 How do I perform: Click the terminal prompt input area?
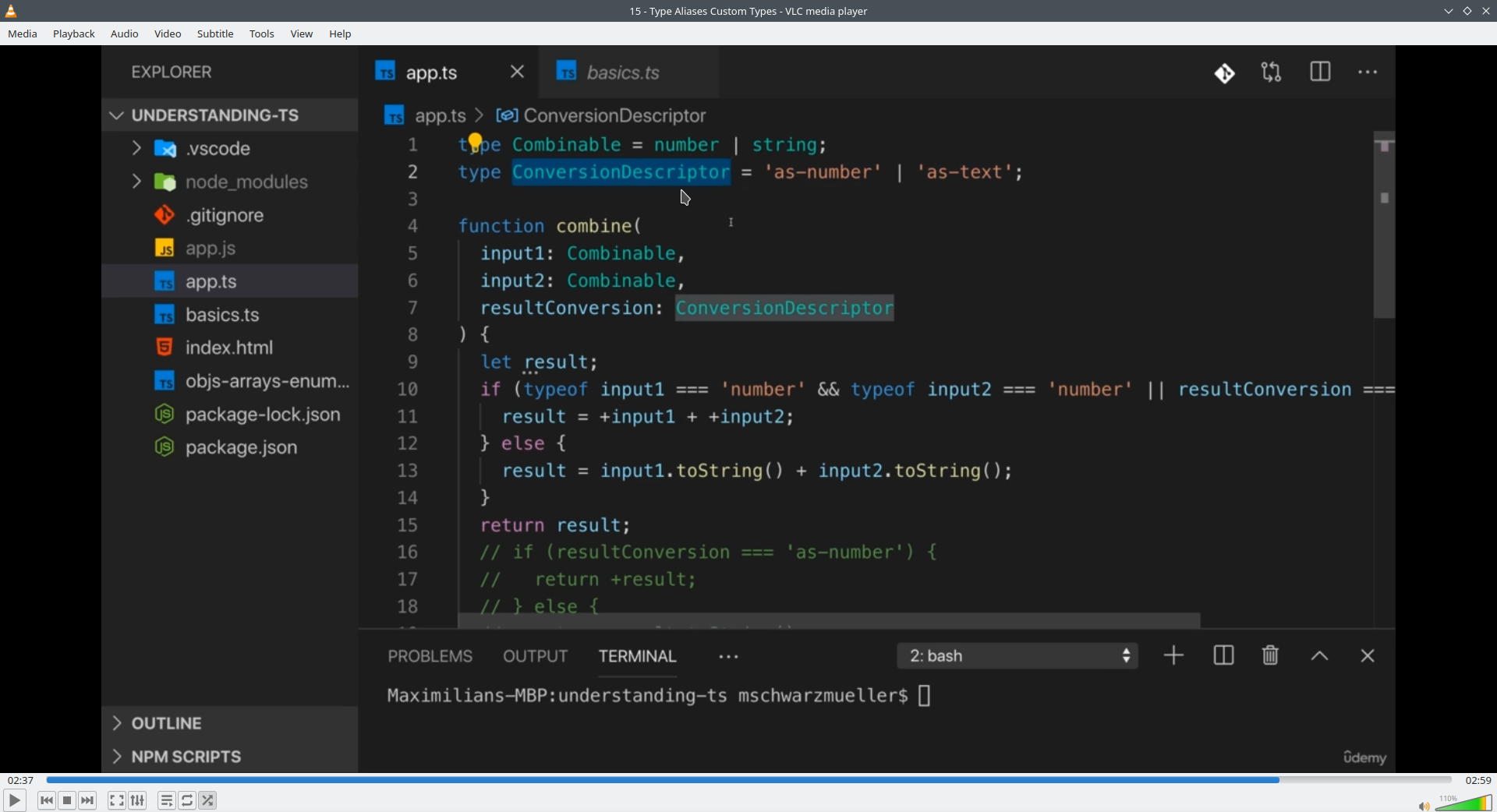[925, 696]
